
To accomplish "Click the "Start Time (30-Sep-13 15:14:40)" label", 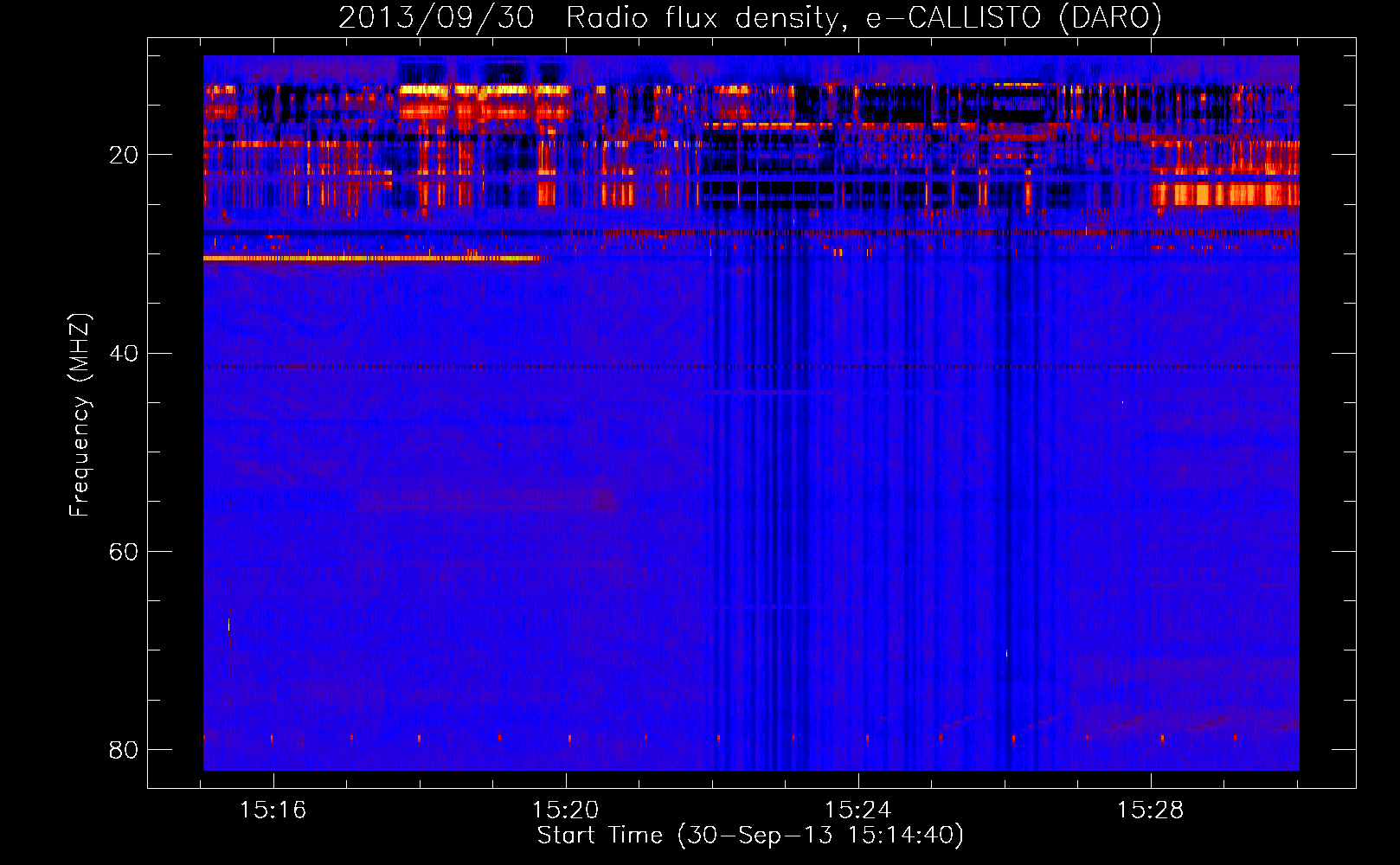I will point(750,836).
